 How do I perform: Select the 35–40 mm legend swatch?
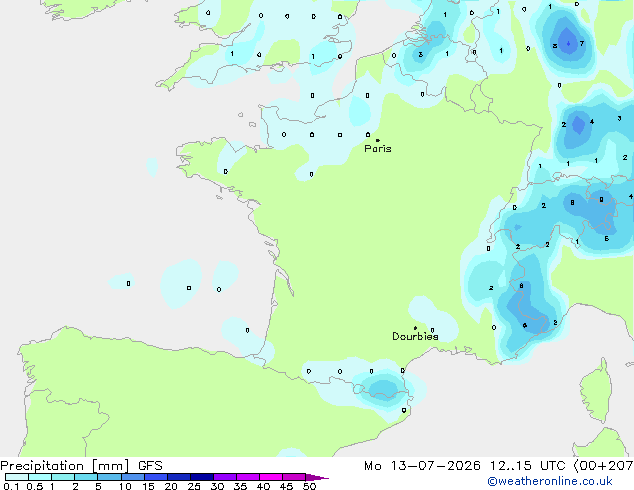tap(247, 477)
